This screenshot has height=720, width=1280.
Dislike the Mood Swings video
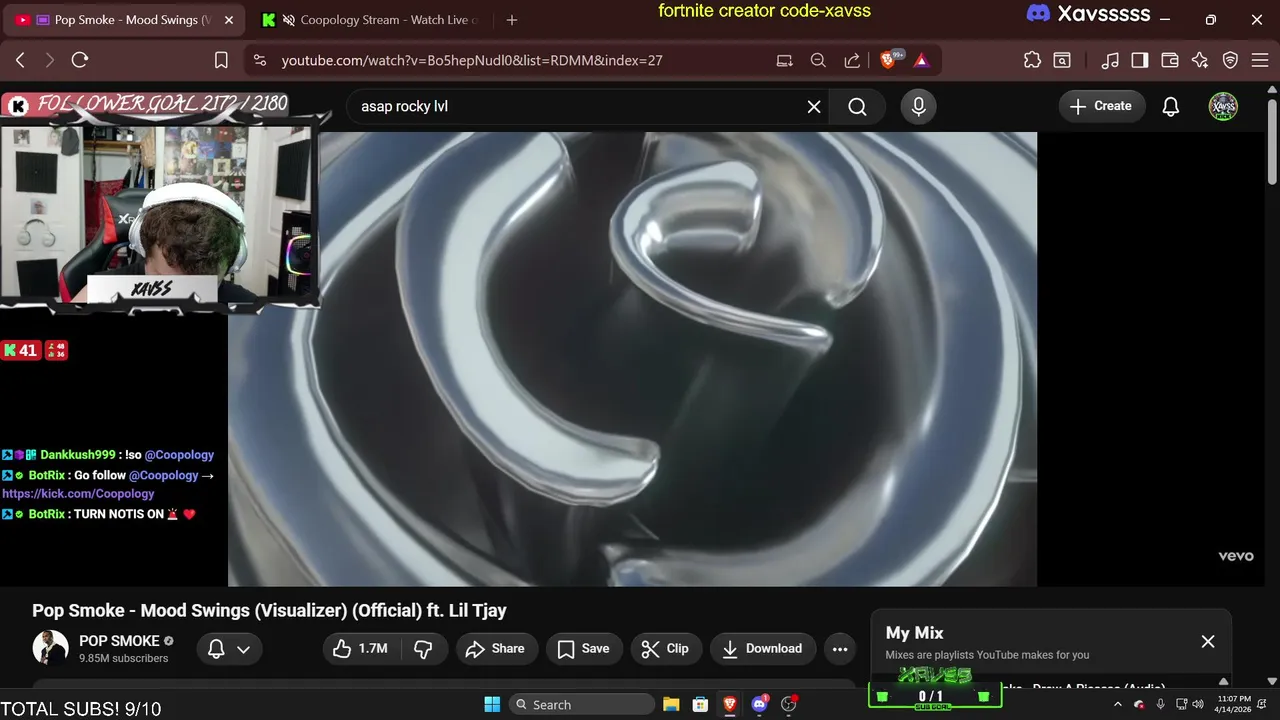click(x=423, y=649)
